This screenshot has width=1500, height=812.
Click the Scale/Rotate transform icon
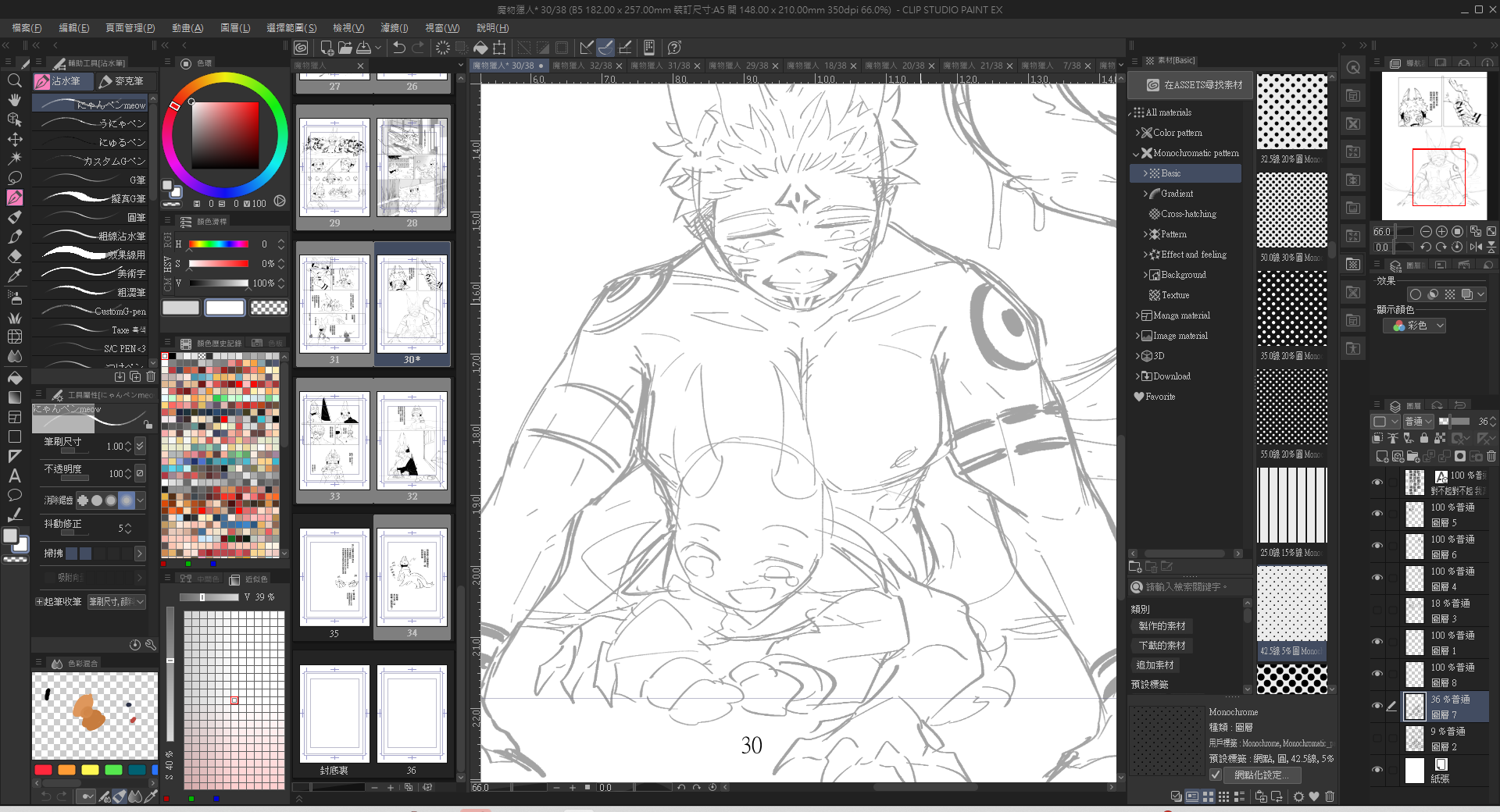(x=499, y=48)
